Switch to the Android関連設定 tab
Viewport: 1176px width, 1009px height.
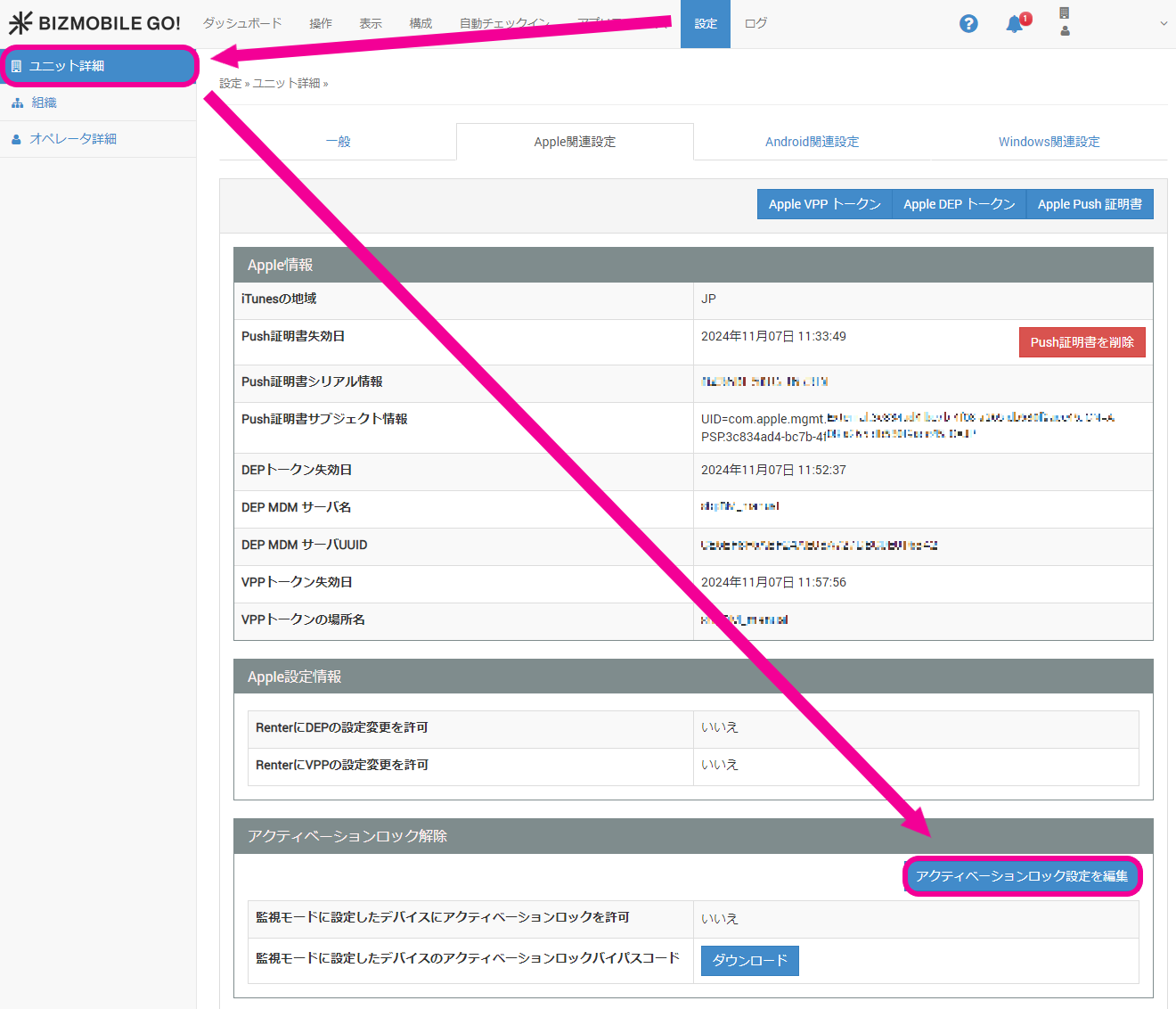812,142
